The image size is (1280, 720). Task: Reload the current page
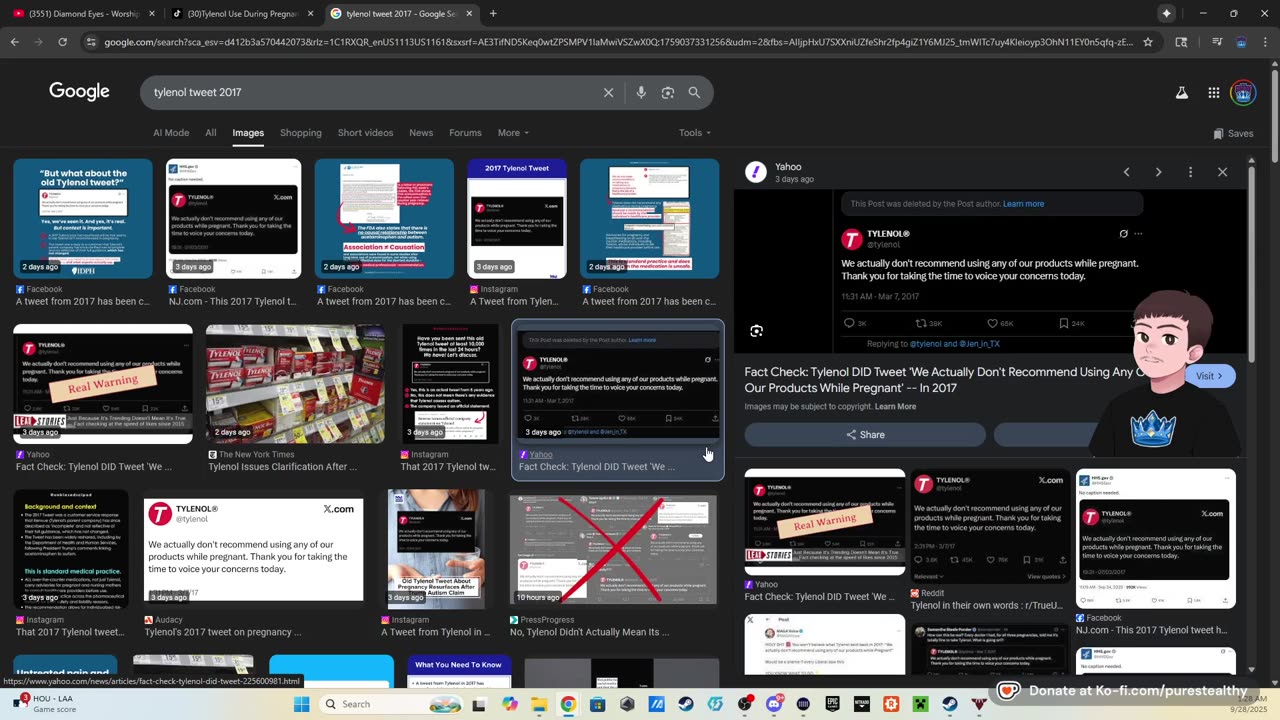coord(62,42)
